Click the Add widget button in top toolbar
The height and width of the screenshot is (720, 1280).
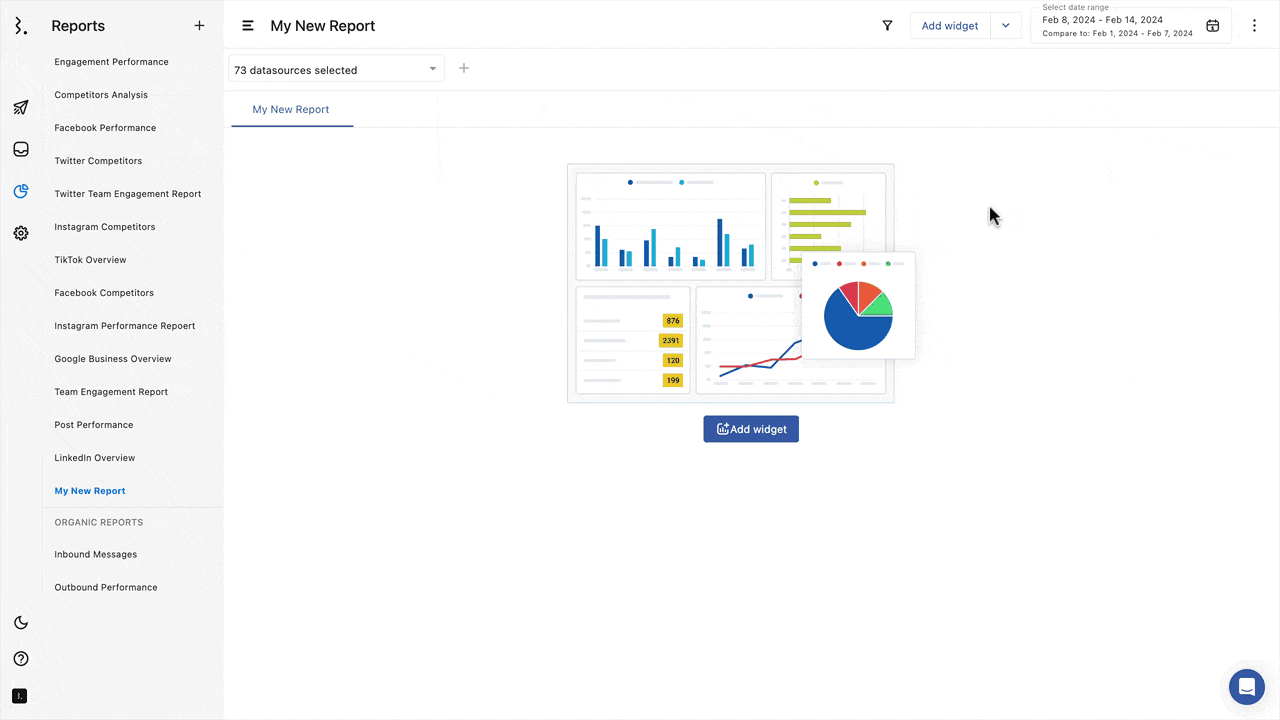[x=949, y=26]
